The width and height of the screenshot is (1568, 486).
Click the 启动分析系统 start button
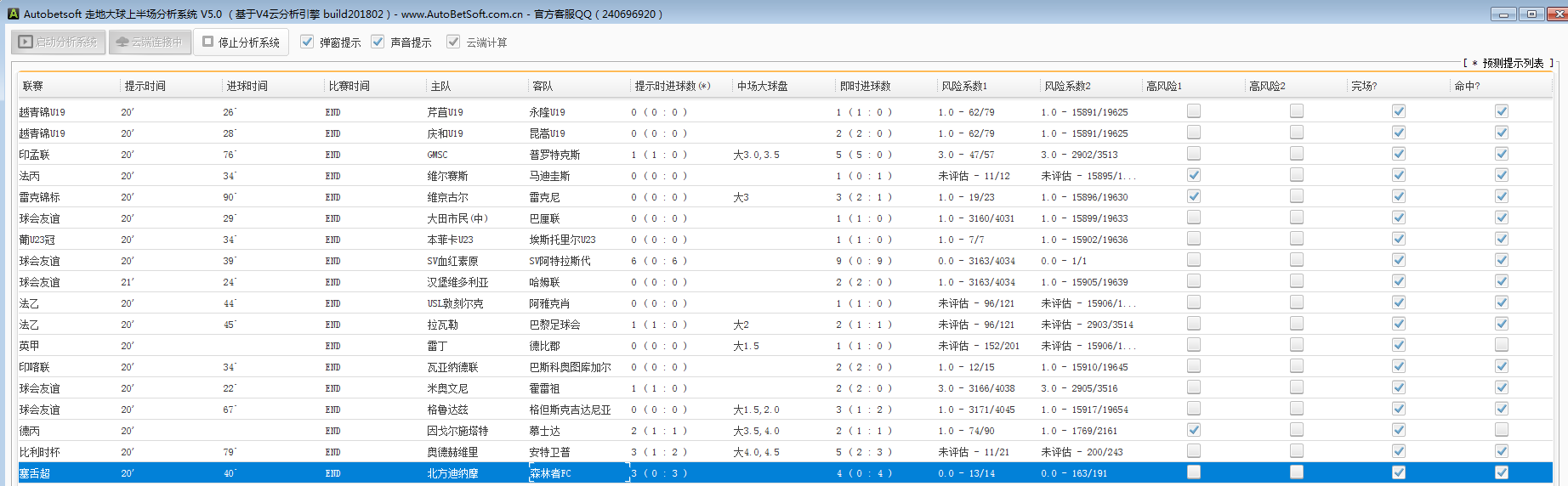pos(59,42)
